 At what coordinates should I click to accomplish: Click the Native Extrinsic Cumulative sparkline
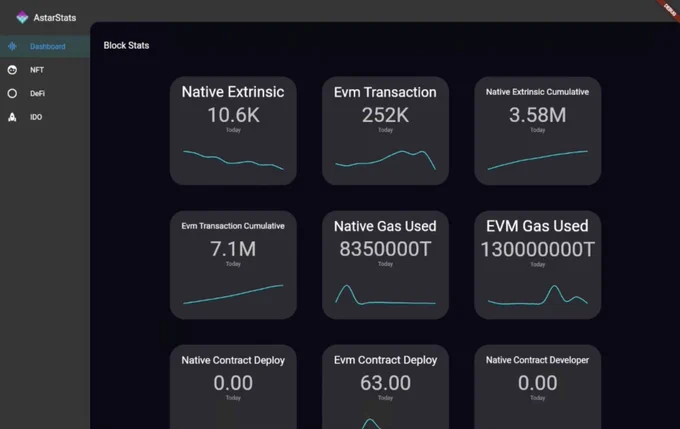pos(537,160)
